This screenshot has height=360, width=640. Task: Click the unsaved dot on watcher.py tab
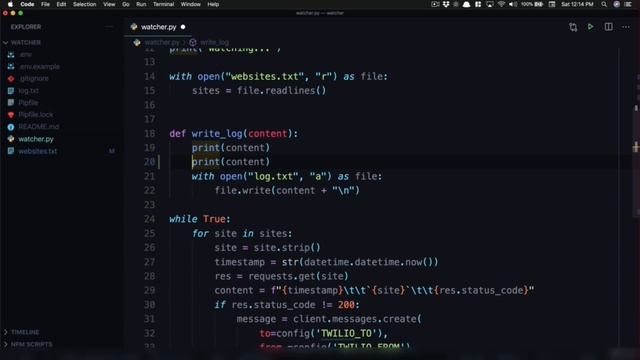tap(183, 27)
